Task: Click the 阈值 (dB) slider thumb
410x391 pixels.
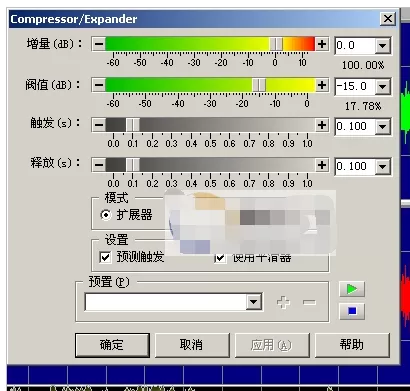Action: click(x=259, y=85)
